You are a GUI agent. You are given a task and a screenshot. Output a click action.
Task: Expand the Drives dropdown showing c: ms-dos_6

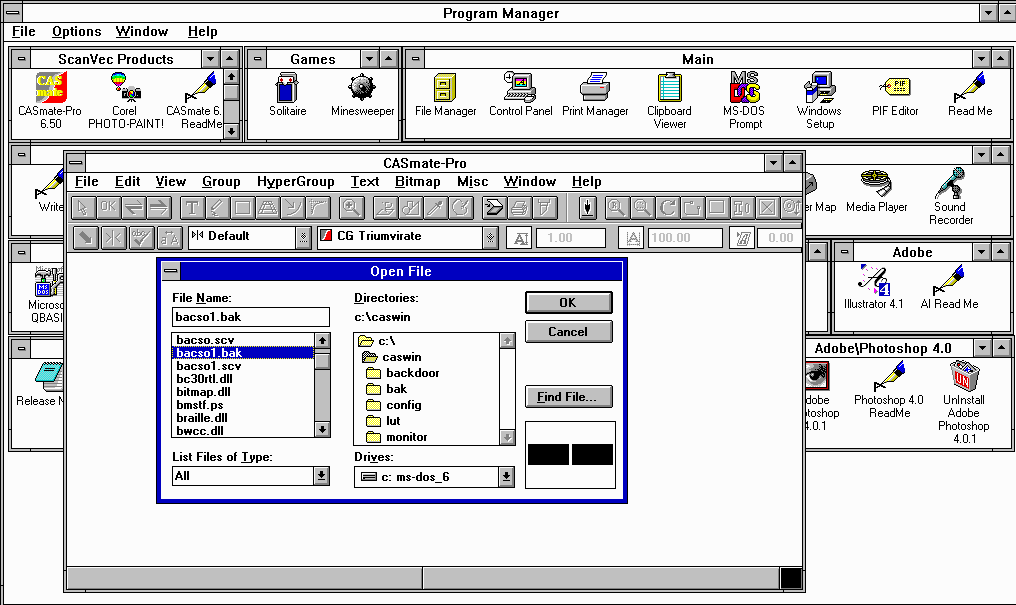tap(506, 477)
